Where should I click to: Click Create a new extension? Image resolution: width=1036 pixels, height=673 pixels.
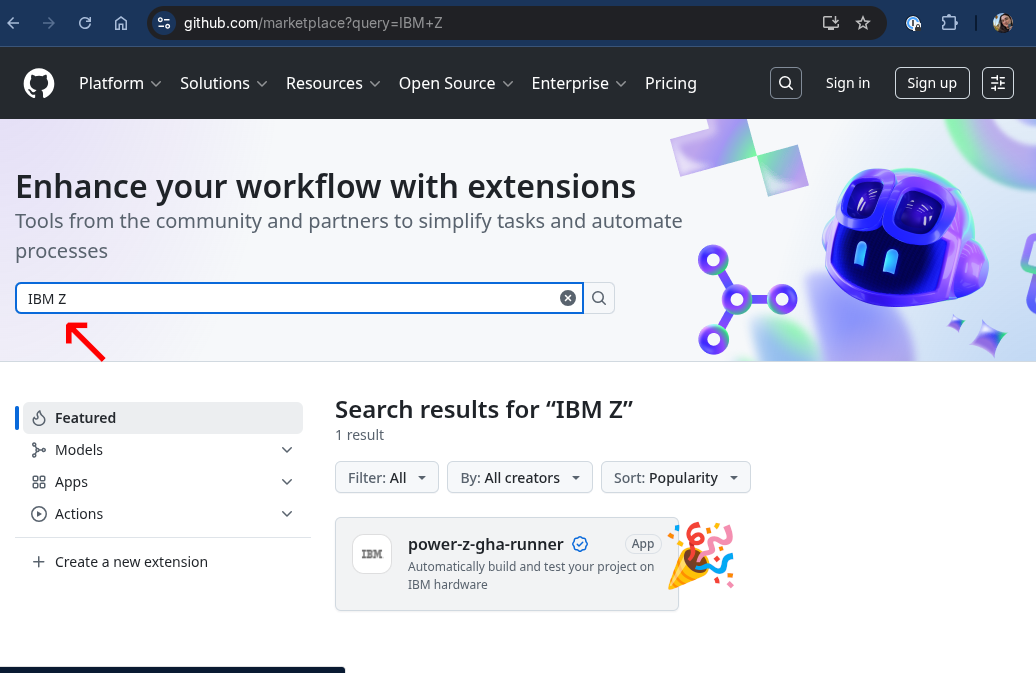click(131, 562)
